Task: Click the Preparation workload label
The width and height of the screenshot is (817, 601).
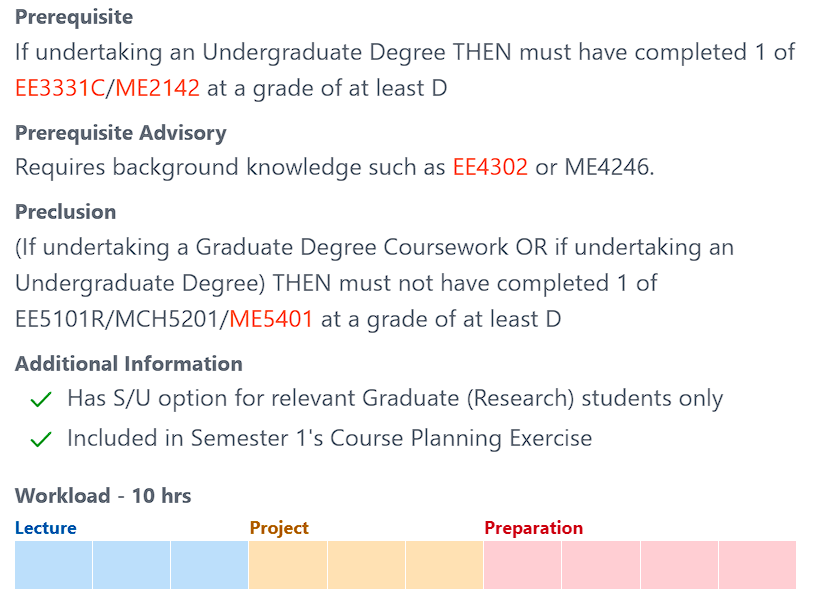Action: click(x=533, y=528)
